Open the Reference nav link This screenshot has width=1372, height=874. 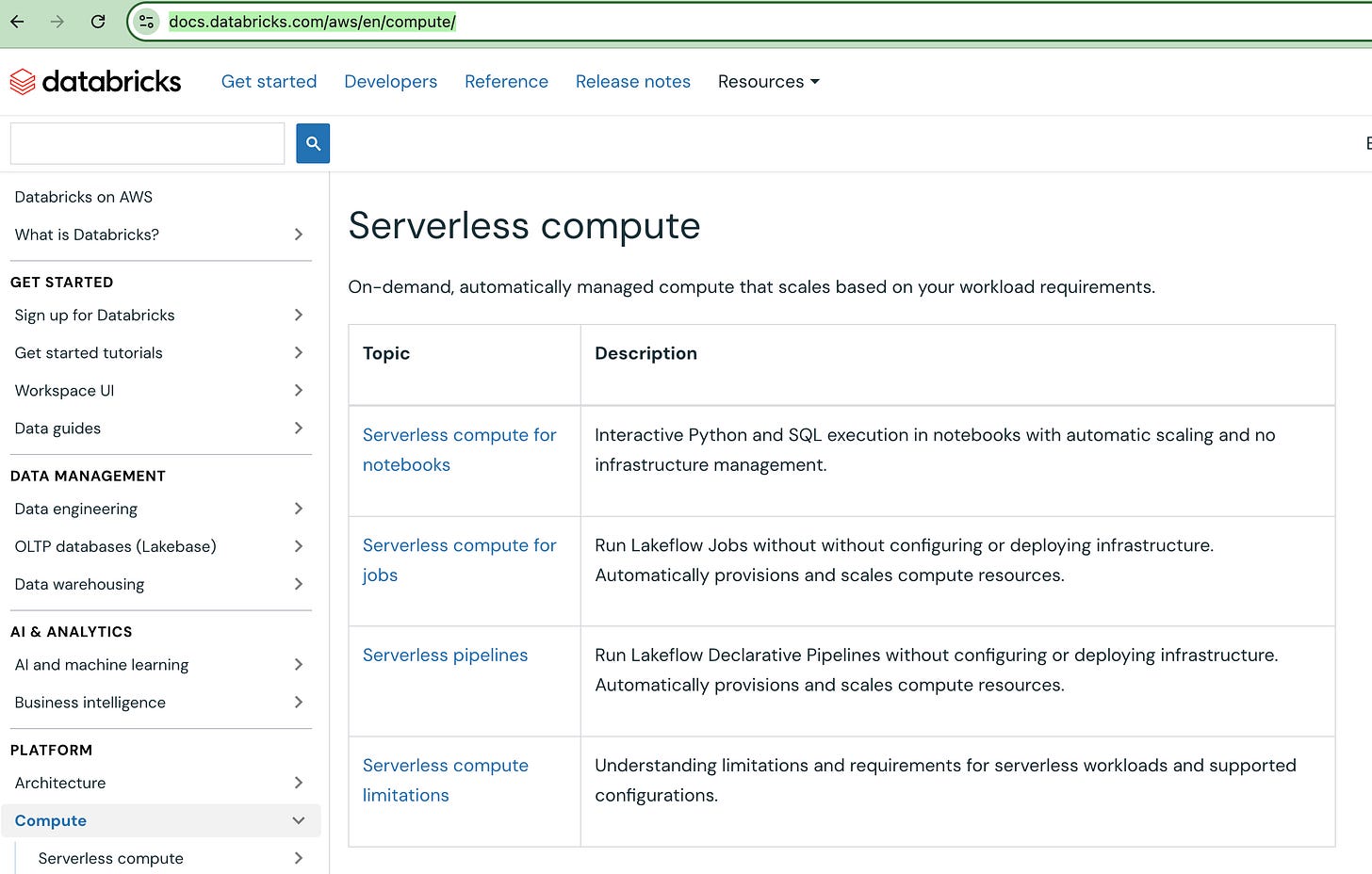(506, 82)
